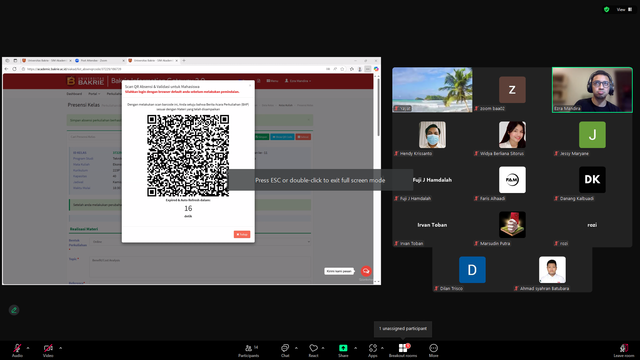Start camera with the Video icon

click(x=48, y=349)
